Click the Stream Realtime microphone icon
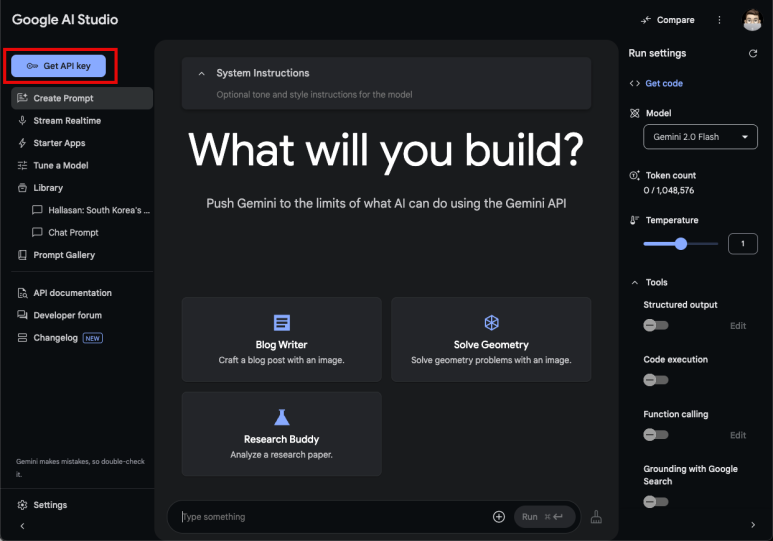The width and height of the screenshot is (773, 541). coord(22,120)
